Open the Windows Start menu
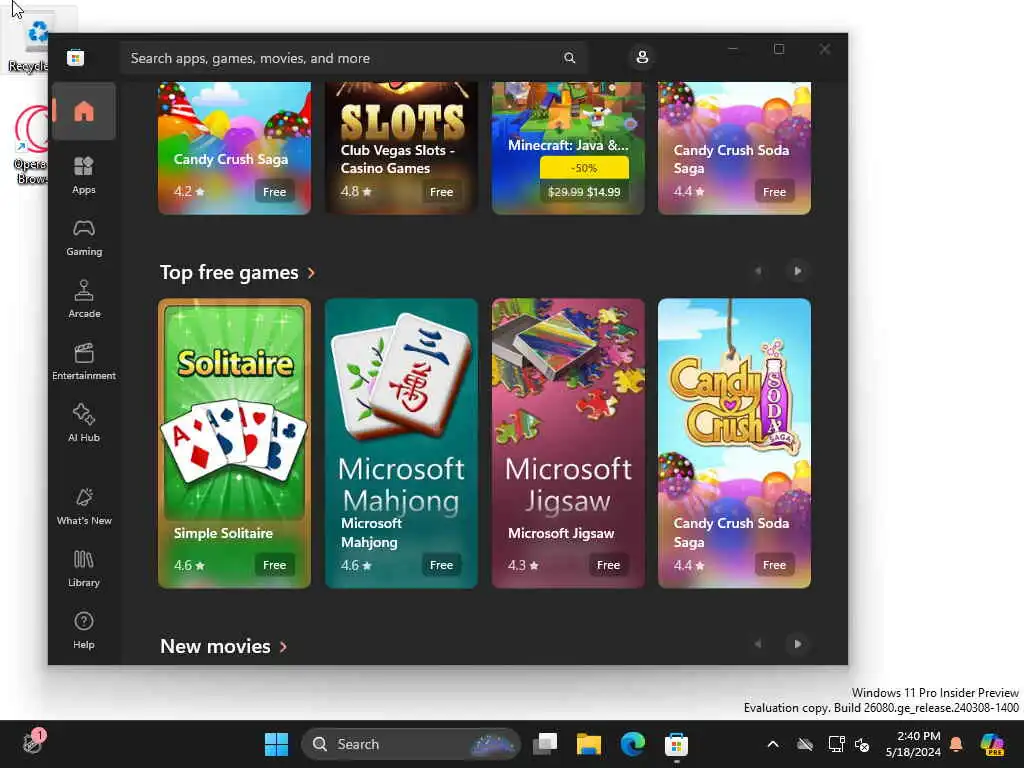 pyautogui.click(x=276, y=744)
